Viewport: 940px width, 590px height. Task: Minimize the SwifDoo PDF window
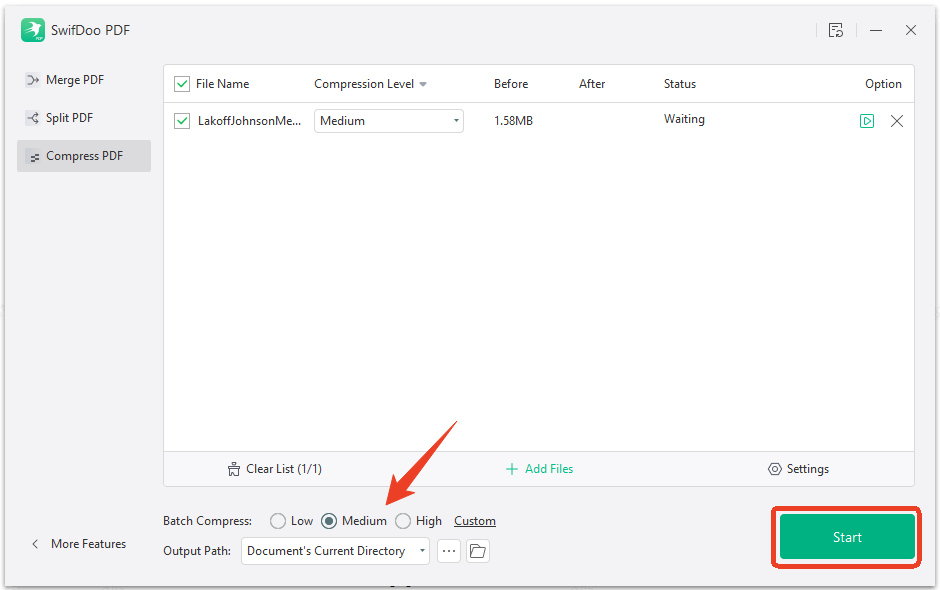coord(876,30)
